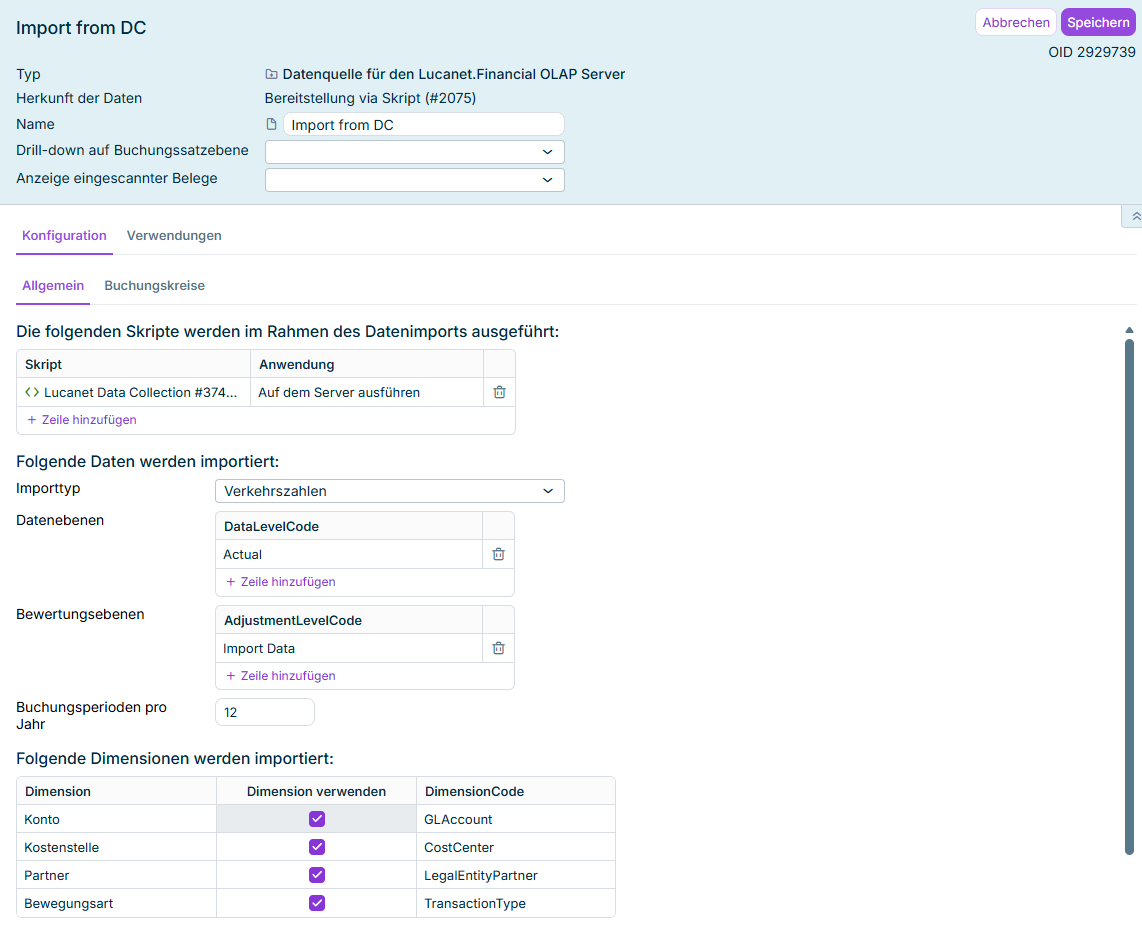Switch to the Verwendungen tab
Viewport: 1142px width, 927px height.
pyautogui.click(x=174, y=236)
